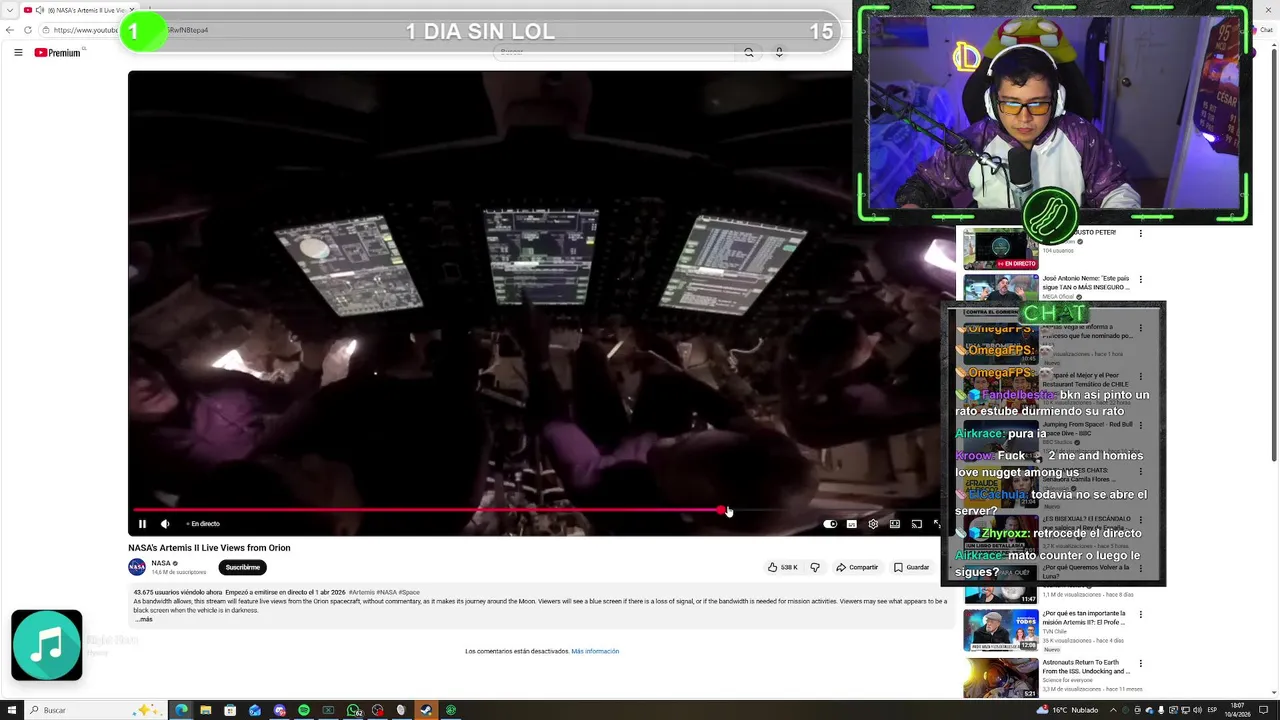1280x720 pixels.
Task: Open the NASA channel avatar
Action: pos(137,567)
